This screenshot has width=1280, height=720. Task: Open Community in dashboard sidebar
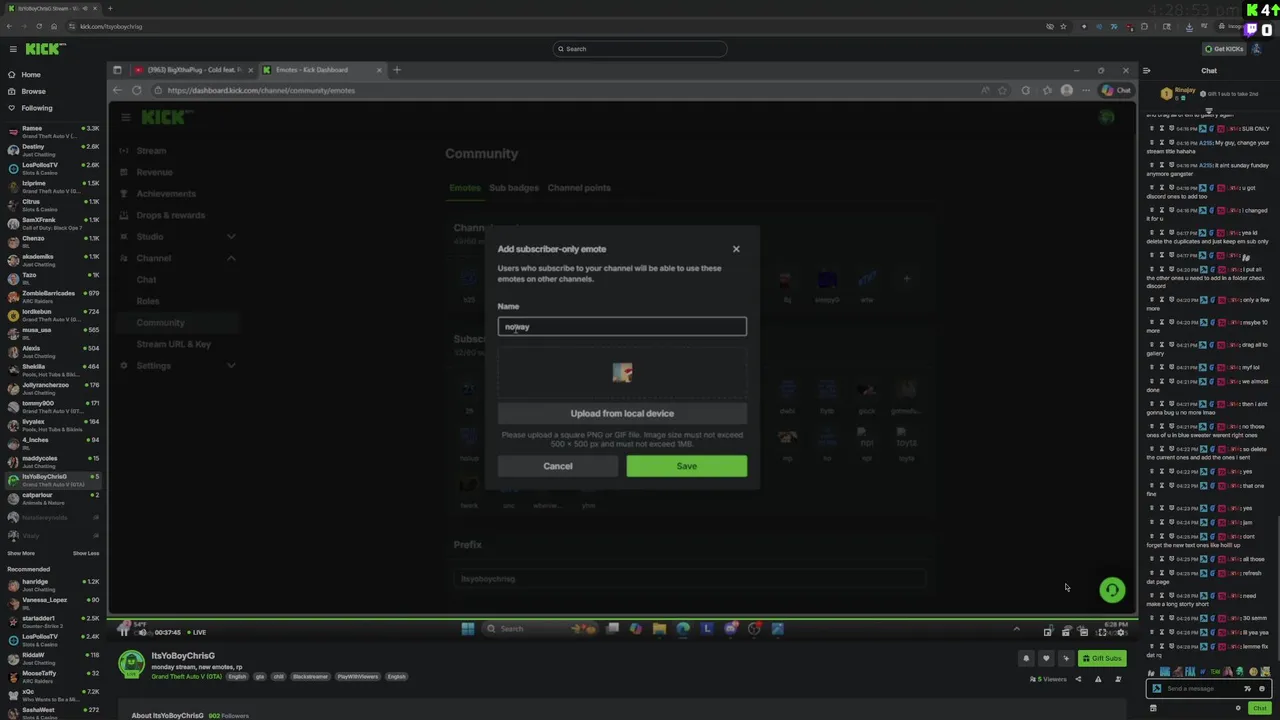point(160,323)
